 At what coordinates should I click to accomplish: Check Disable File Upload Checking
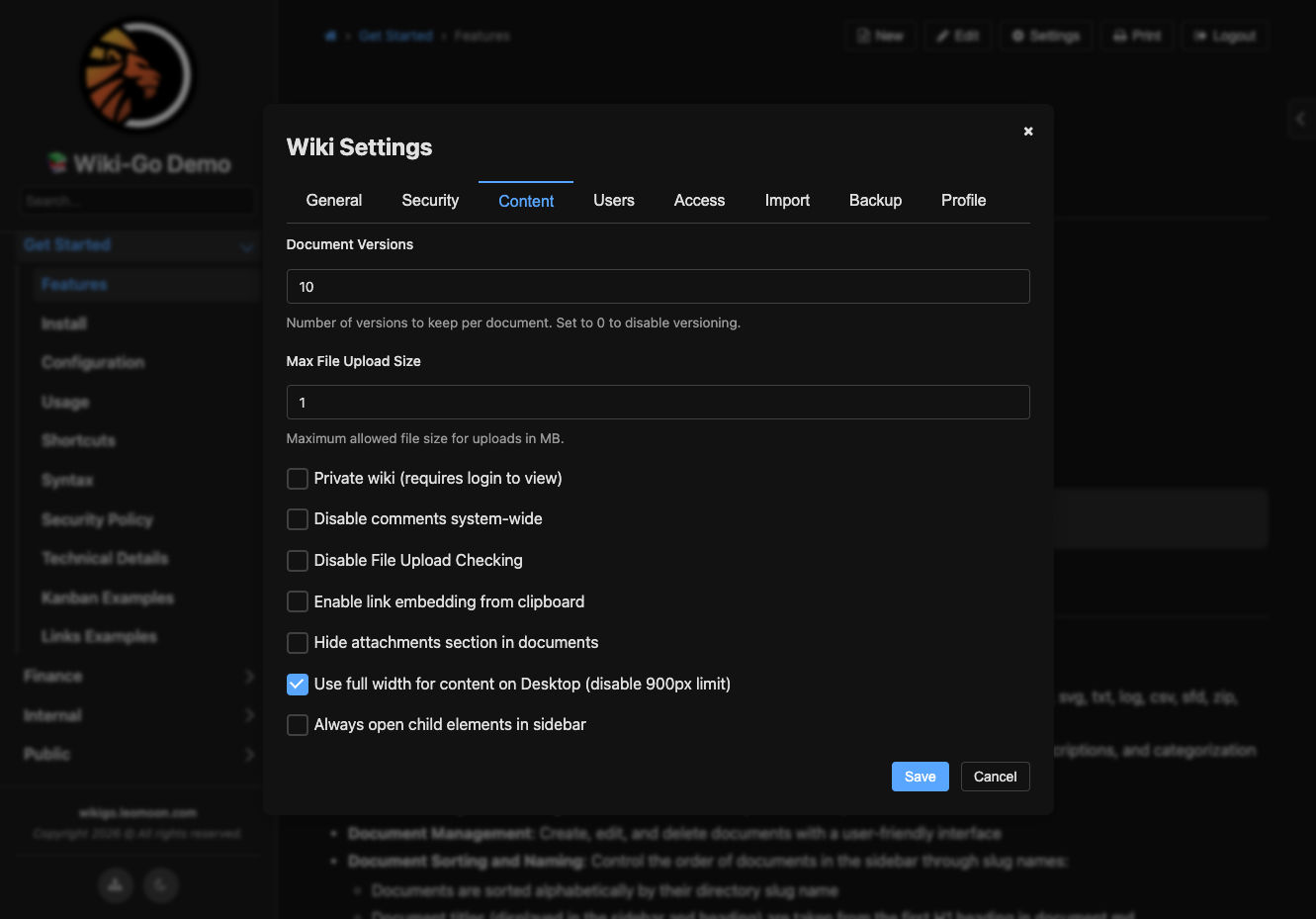coord(297,561)
